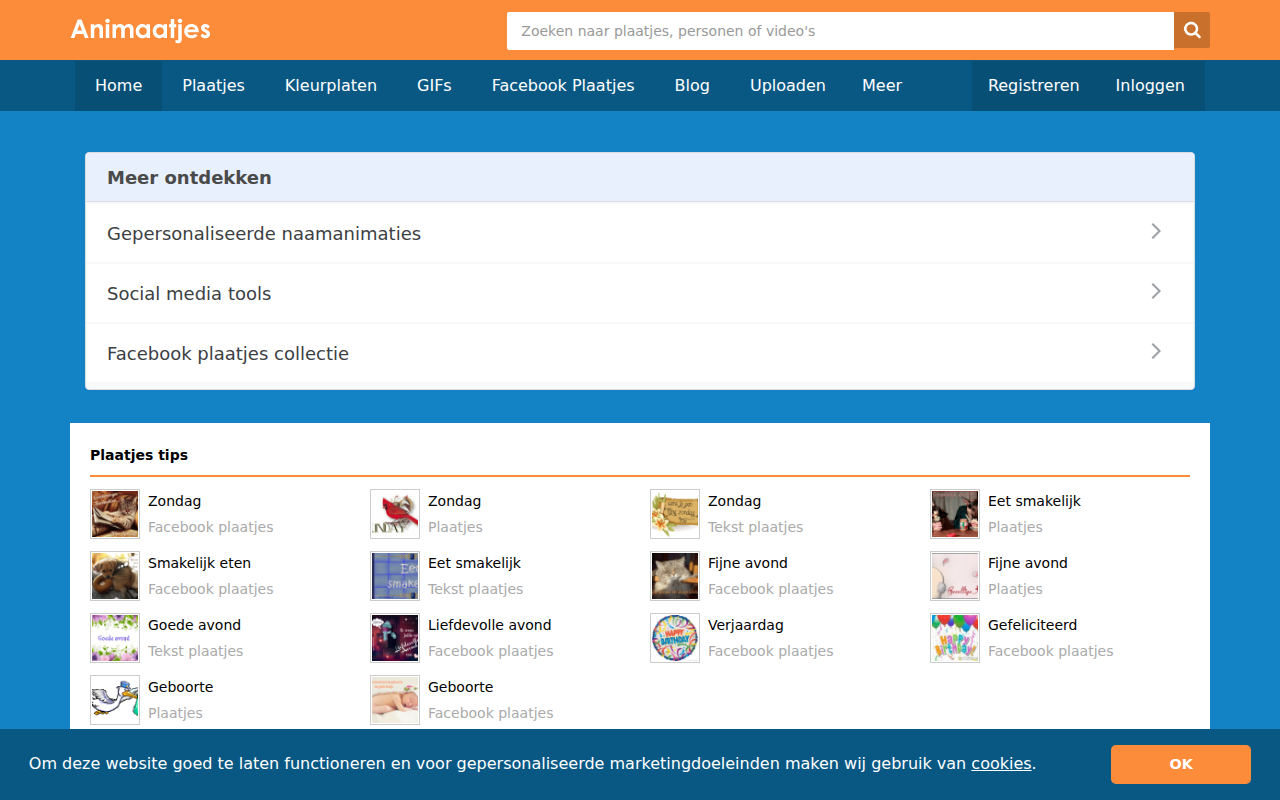The width and height of the screenshot is (1280, 800).
Task: Click the Plaatjes tips heading
Action: pos(139,455)
